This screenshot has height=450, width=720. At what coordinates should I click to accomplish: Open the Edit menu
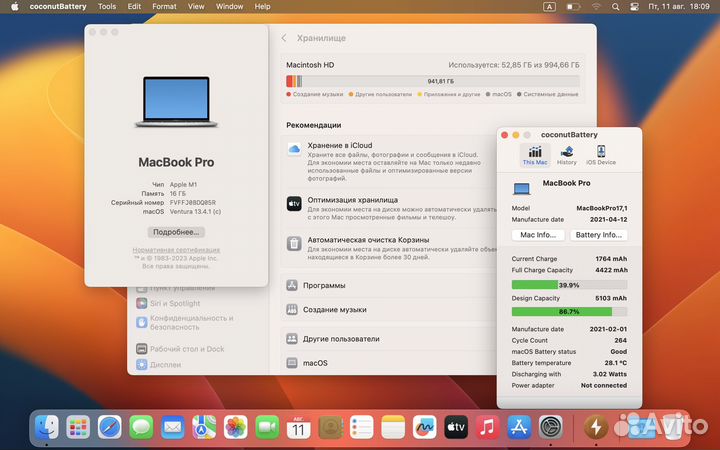(x=134, y=6)
